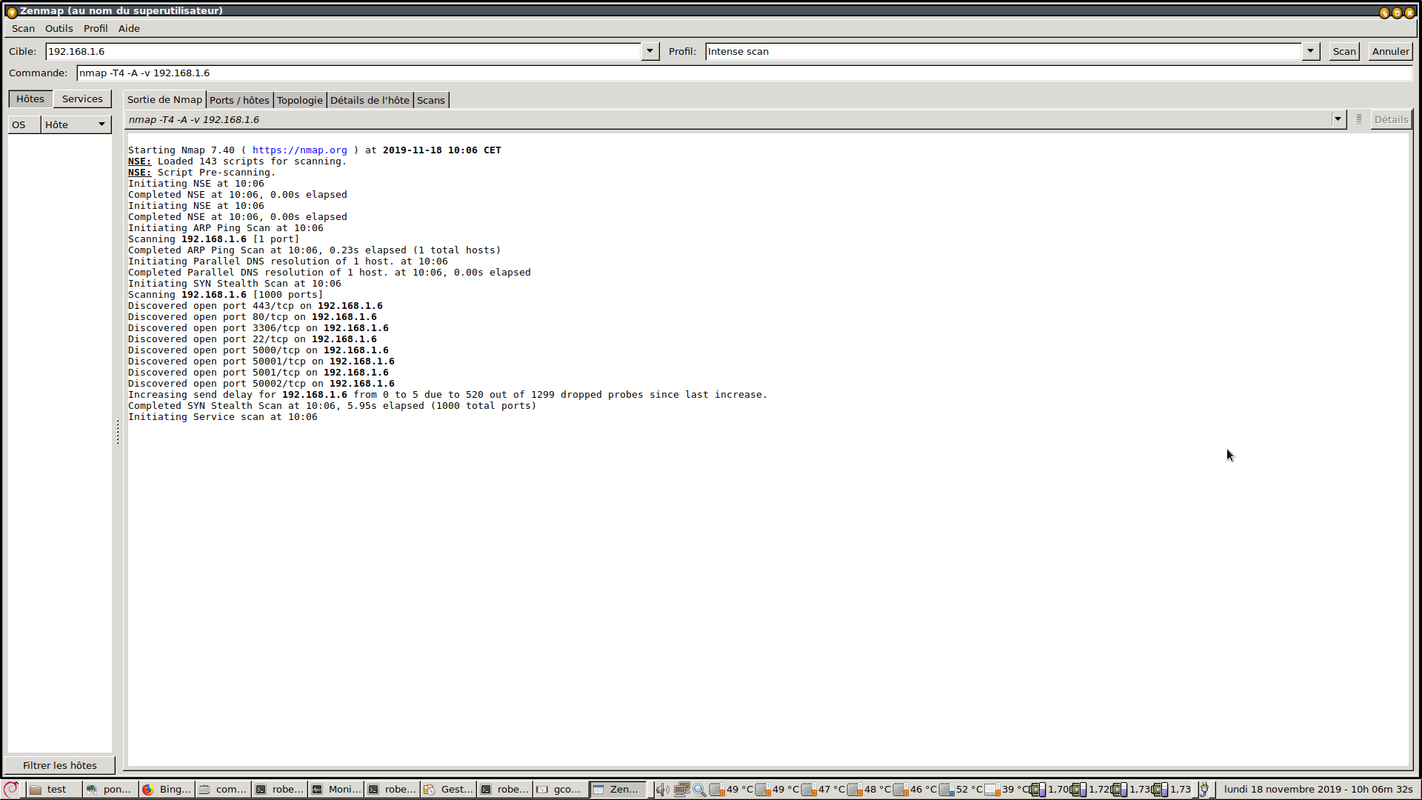
Task: Click the 48 °C temperature sensor applet
Action: pos(869,789)
